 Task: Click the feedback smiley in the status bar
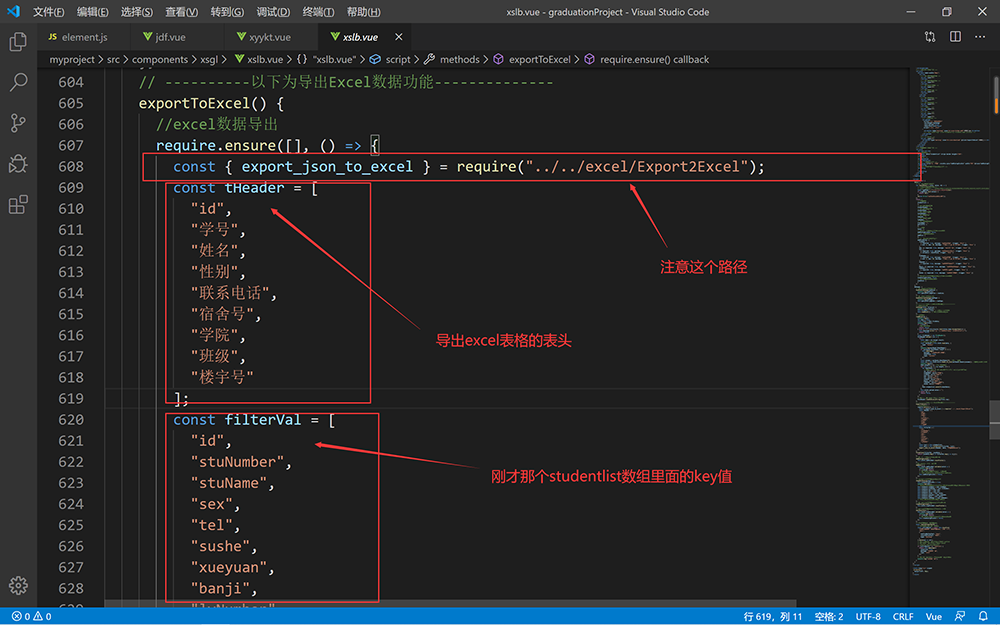click(958, 616)
